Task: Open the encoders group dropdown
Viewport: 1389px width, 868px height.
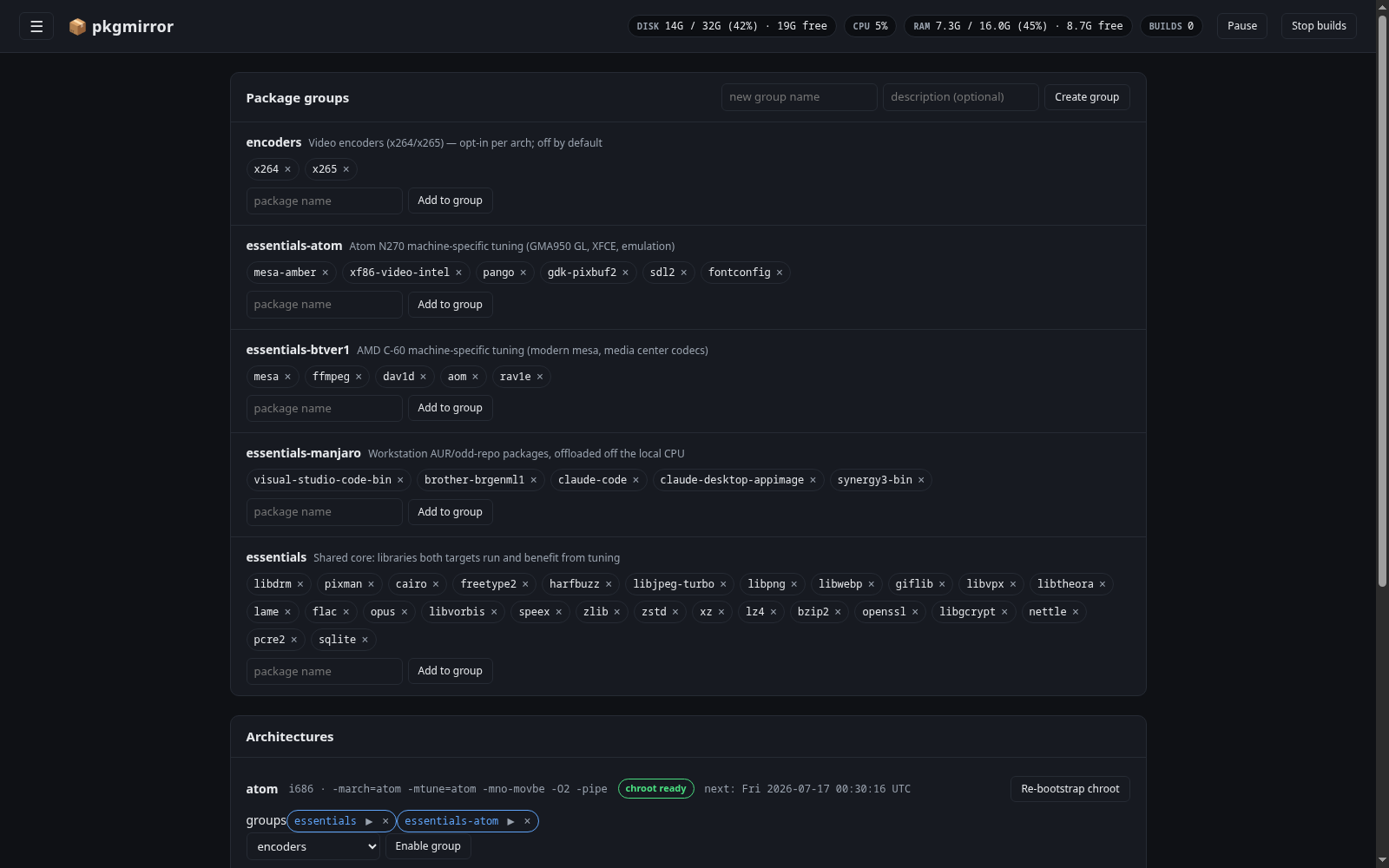Action: click(313, 846)
